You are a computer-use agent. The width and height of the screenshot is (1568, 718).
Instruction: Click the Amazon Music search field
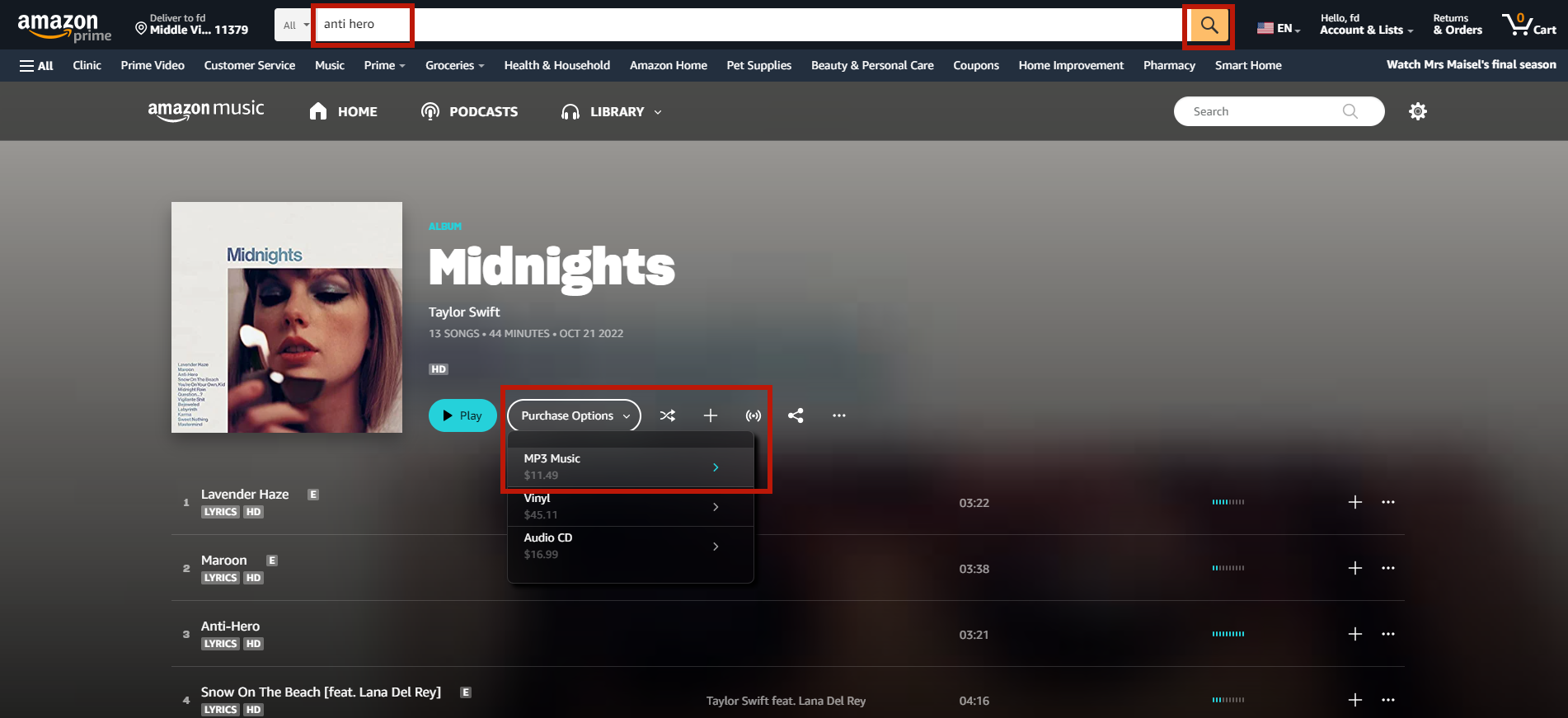pyautogui.click(x=1279, y=111)
